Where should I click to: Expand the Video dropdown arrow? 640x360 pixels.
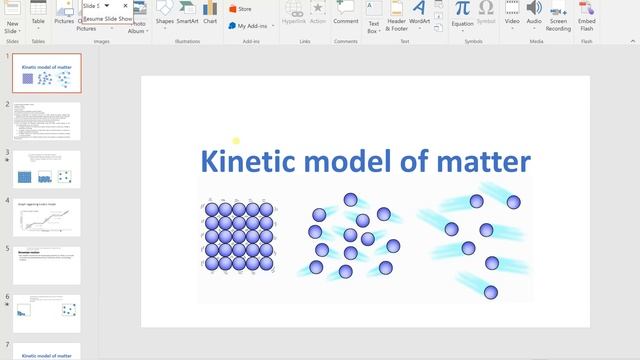512,29
